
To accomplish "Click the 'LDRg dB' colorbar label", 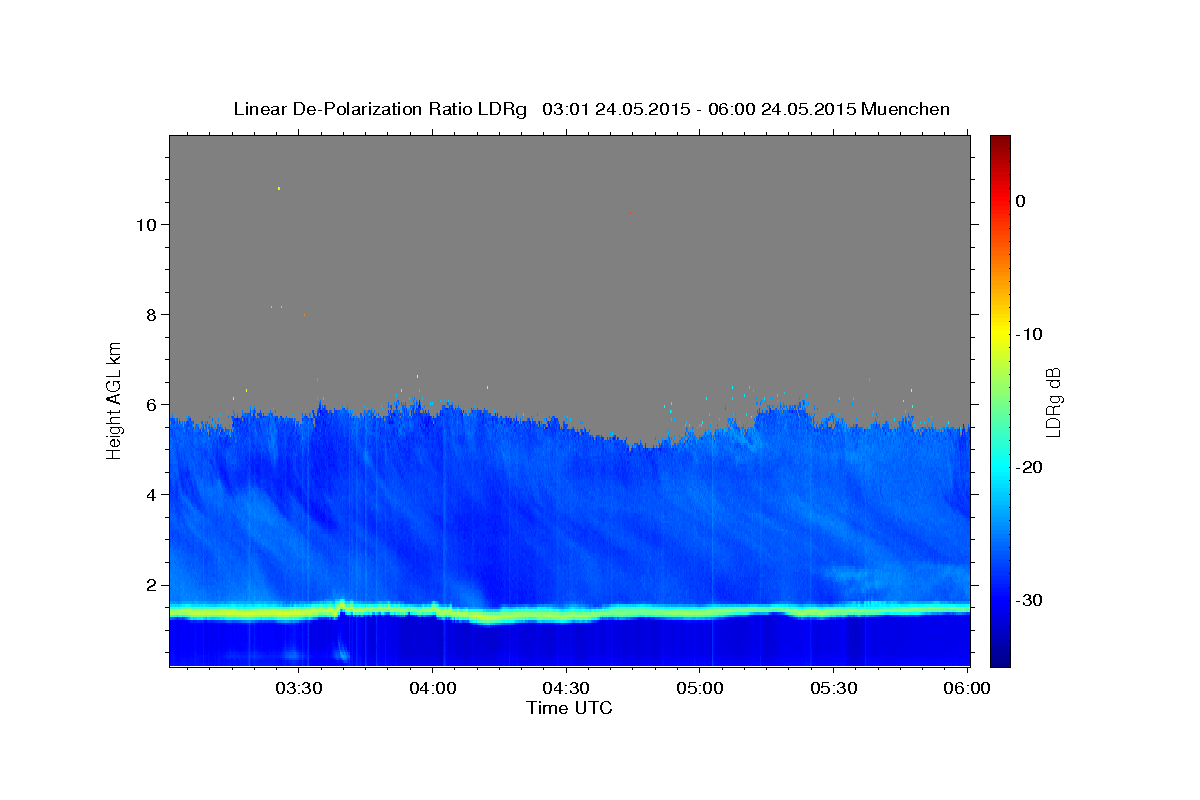I will [x=1052, y=401].
